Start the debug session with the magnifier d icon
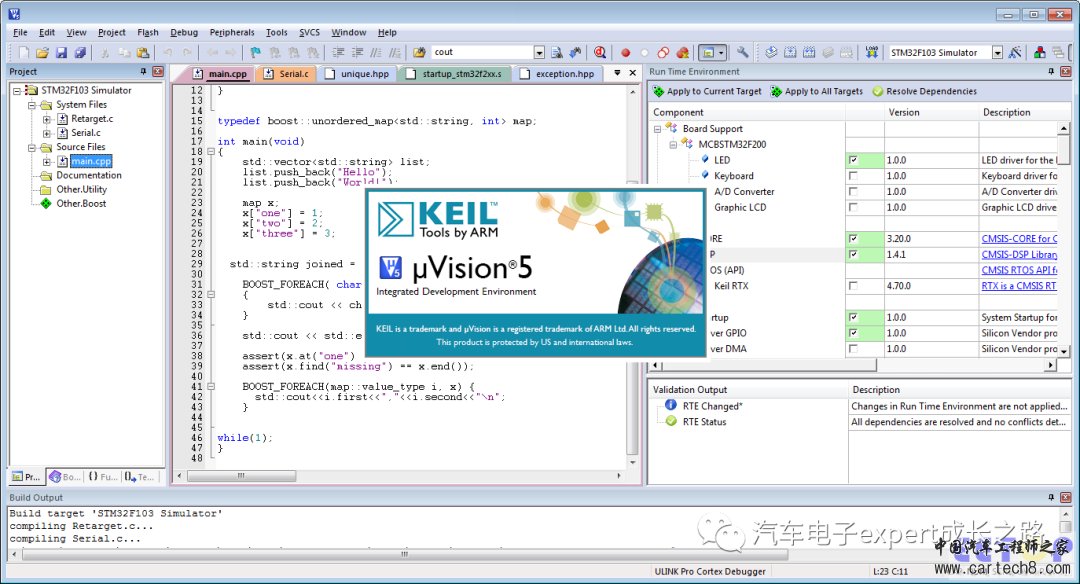 (600, 52)
